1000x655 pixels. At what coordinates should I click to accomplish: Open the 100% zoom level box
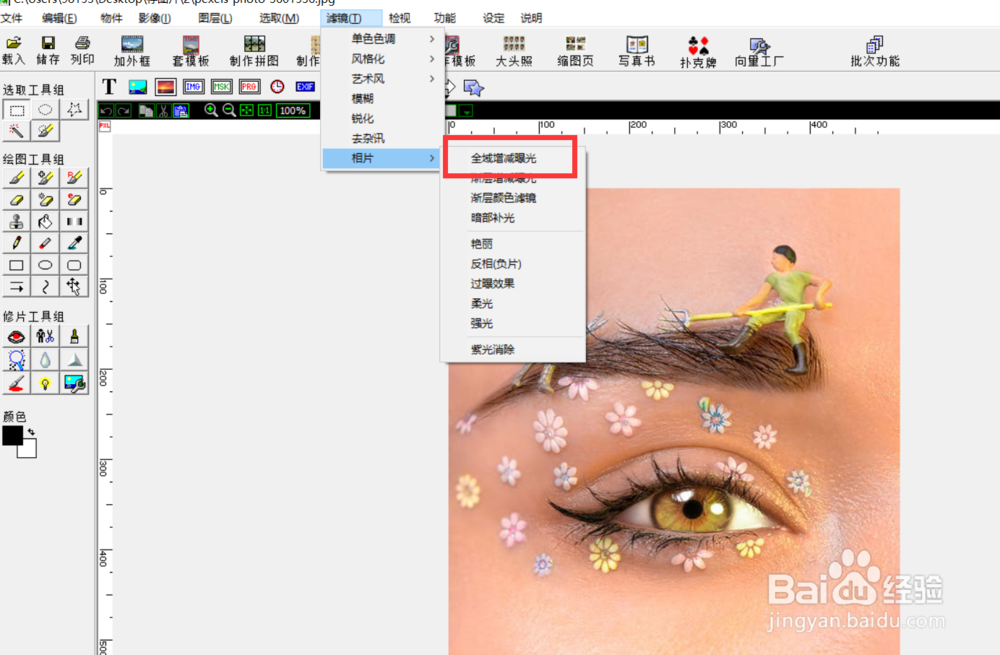coord(293,110)
